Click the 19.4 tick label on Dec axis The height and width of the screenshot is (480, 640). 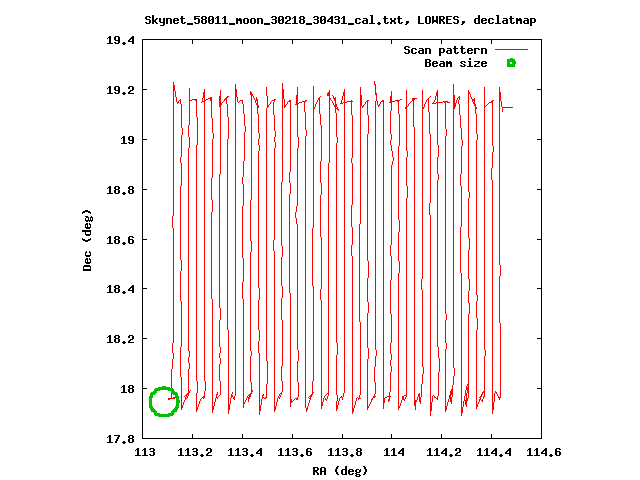120,40
